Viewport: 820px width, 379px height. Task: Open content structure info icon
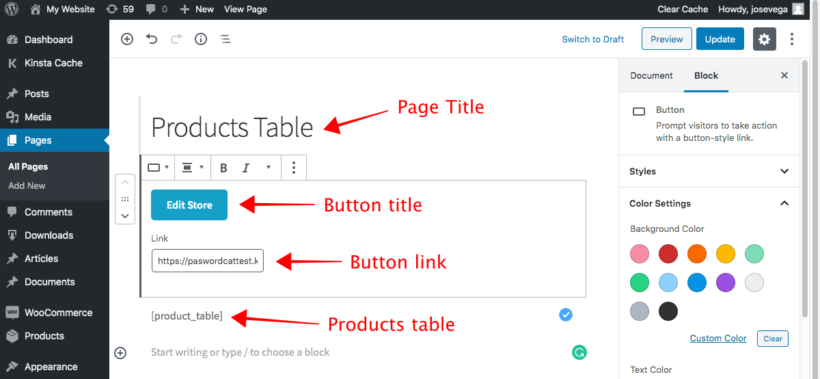201,39
